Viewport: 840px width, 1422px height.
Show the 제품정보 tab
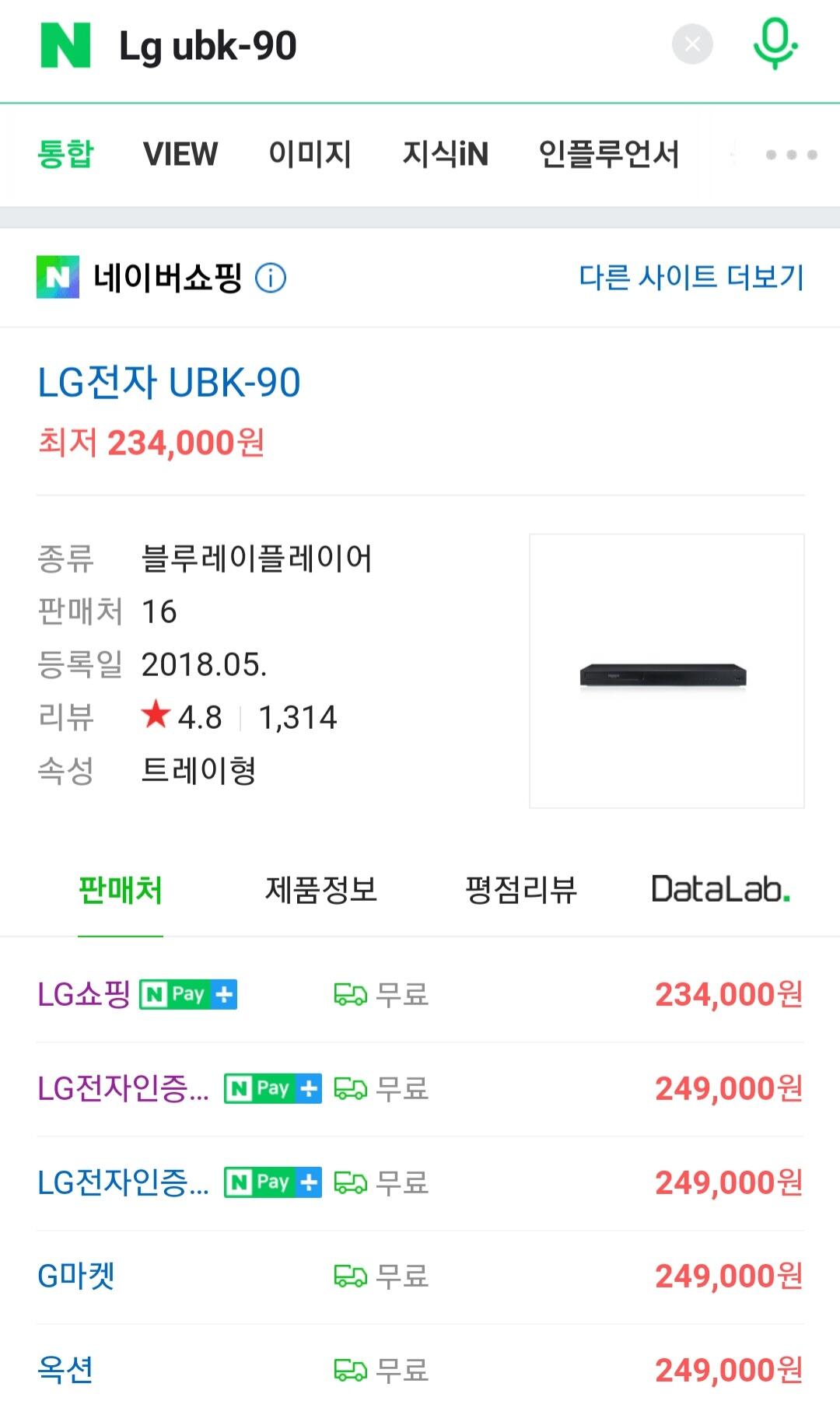tap(320, 890)
